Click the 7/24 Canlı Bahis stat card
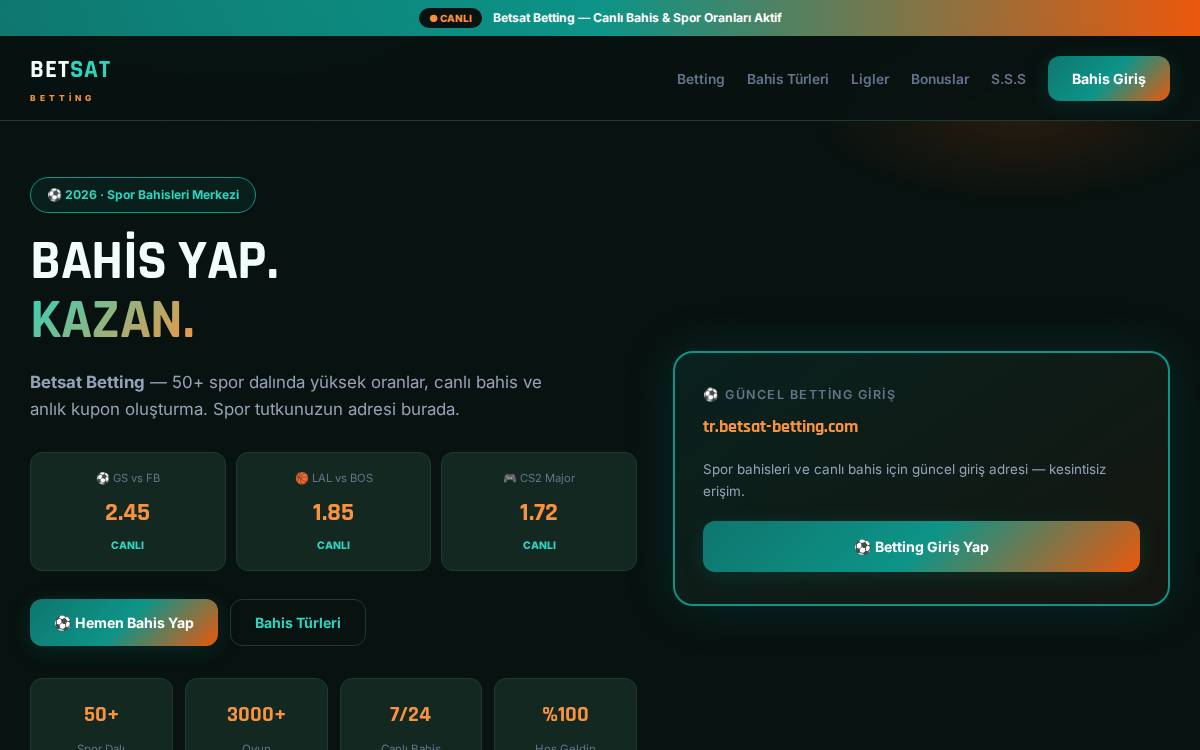Image resolution: width=1200 pixels, height=750 pixels. coord(411,714)
